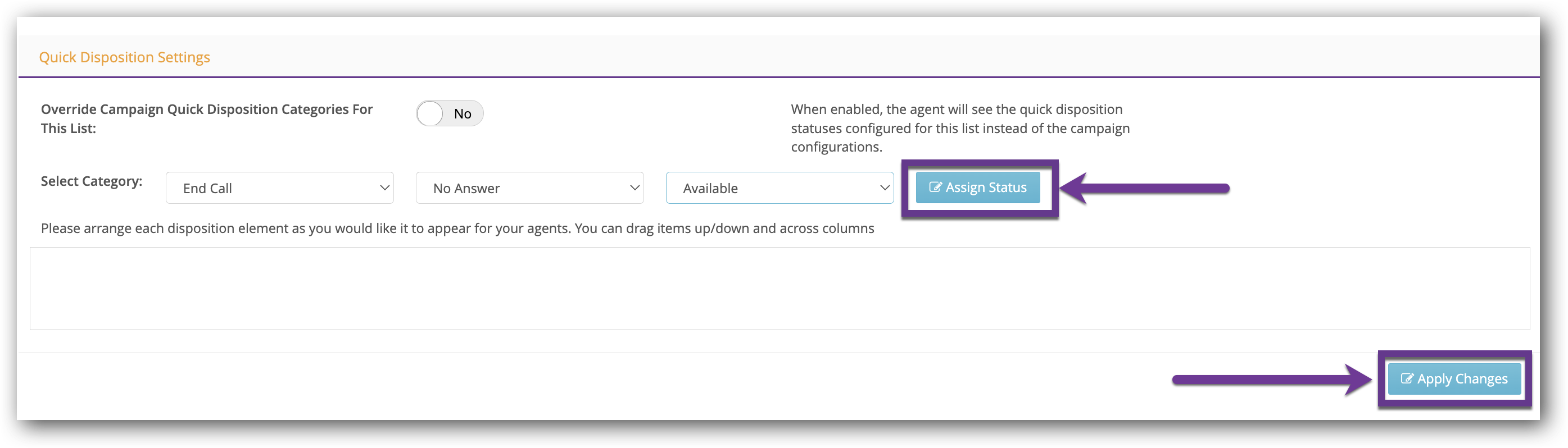
Task: Select the Quick Disposition Settings heading
Action: (x=125, y=57)
